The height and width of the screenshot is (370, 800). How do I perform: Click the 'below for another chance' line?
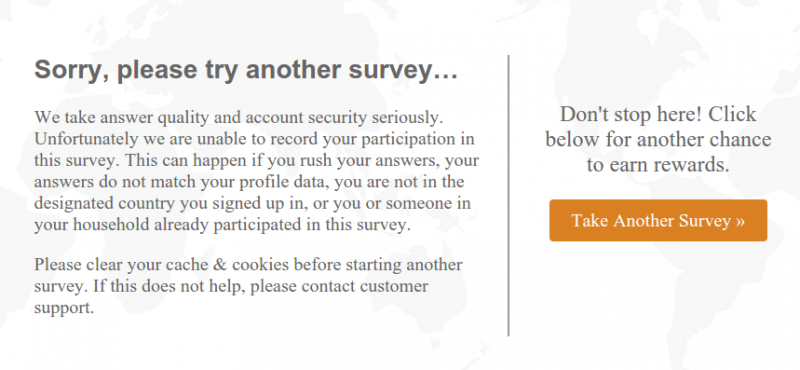tap(658, 139)
